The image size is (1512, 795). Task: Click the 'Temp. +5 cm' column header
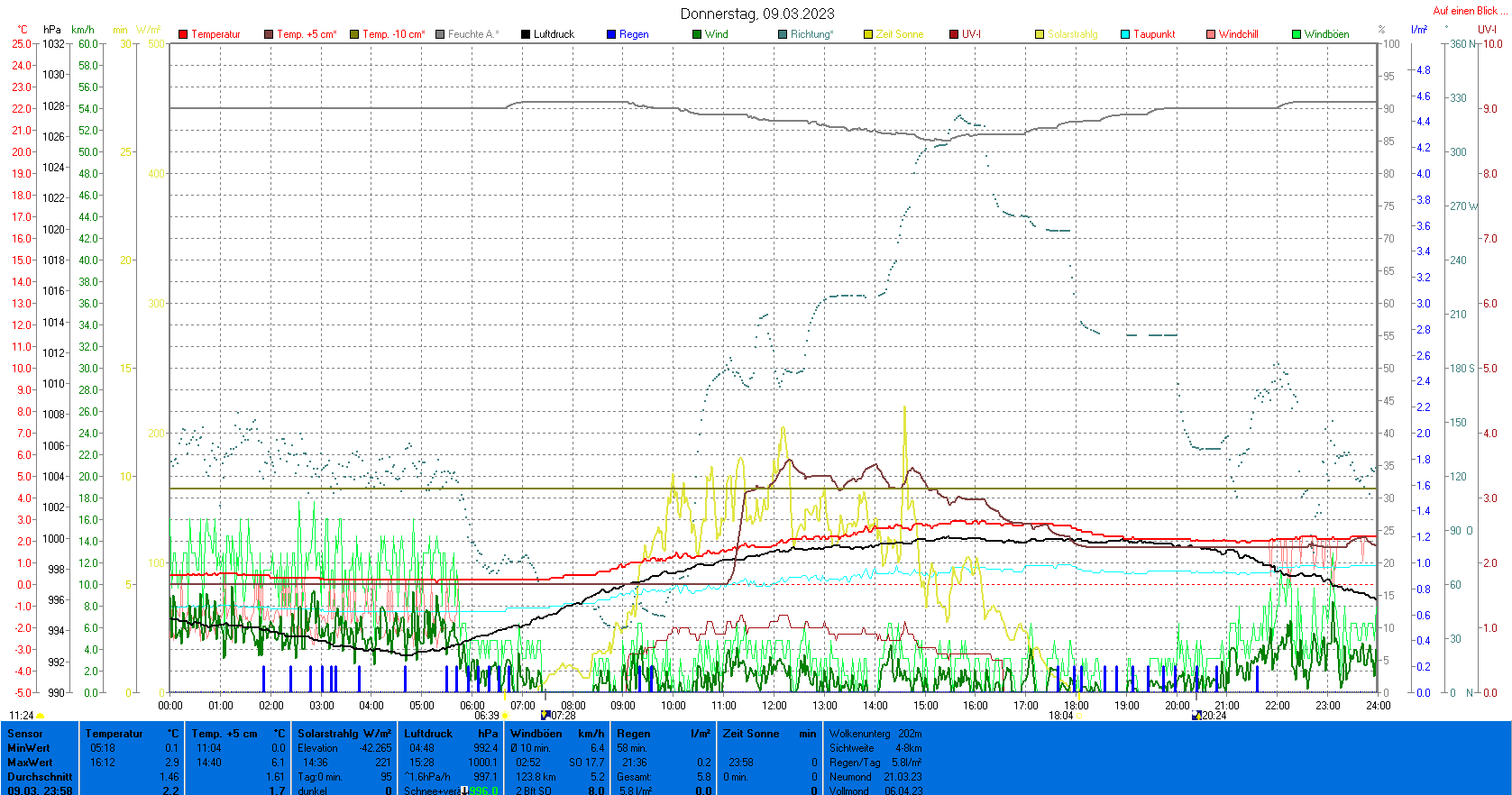tap(238, 734)
